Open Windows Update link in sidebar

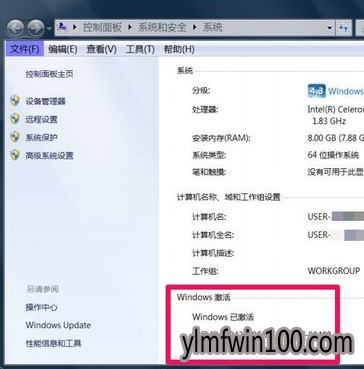[58, 325]
